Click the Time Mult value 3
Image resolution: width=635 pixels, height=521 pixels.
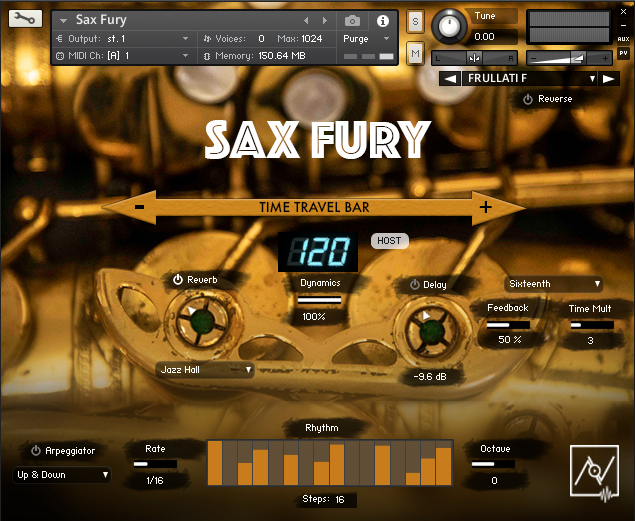click(590, 340)
